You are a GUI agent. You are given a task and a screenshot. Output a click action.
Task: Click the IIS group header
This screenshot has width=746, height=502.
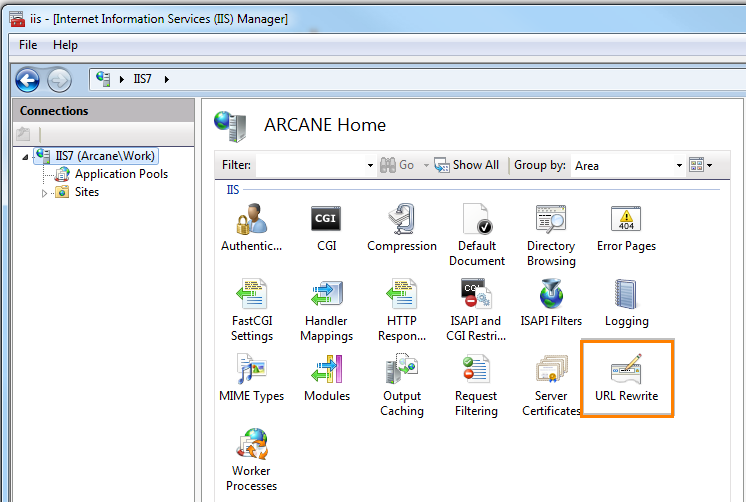(233, 189)
